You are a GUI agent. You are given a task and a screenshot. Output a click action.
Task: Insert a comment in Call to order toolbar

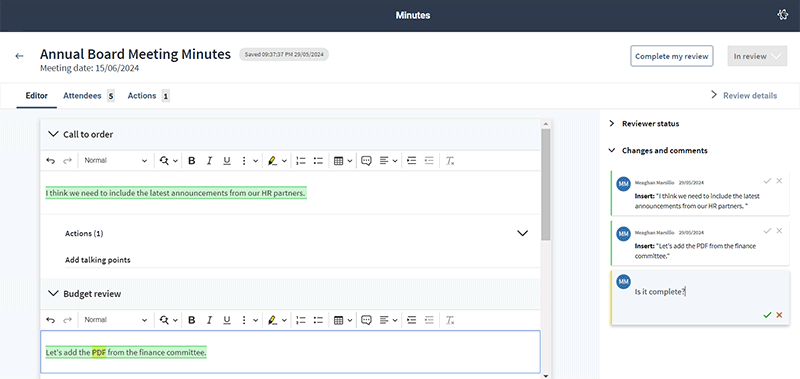(366, 161)
